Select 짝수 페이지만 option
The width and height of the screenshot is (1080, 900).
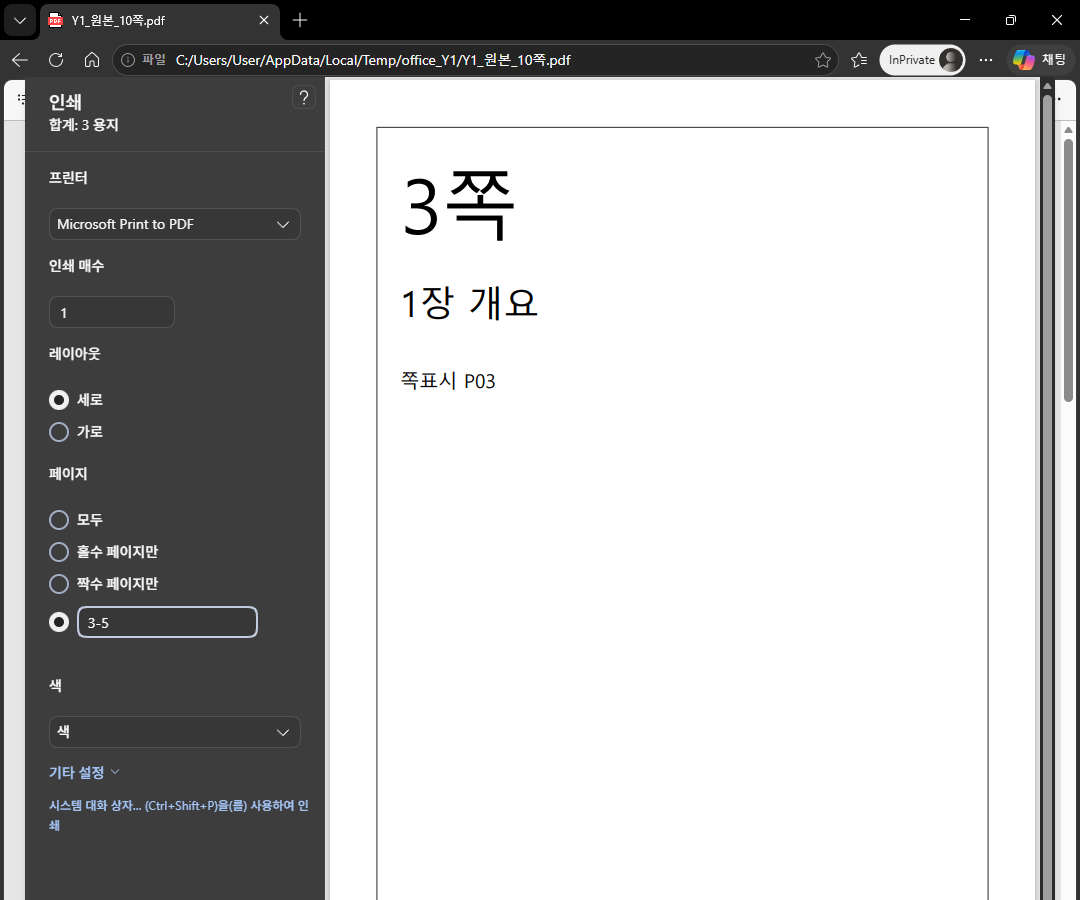pyautogui.click(x=59, y=584)
